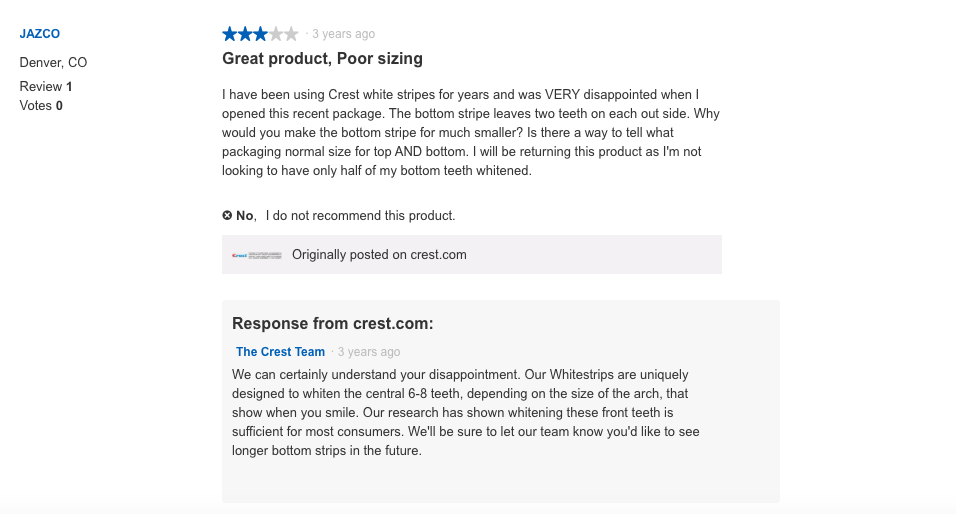Open the JAZCO reviewer profile
956x514 pixels.
coord(40,34)
